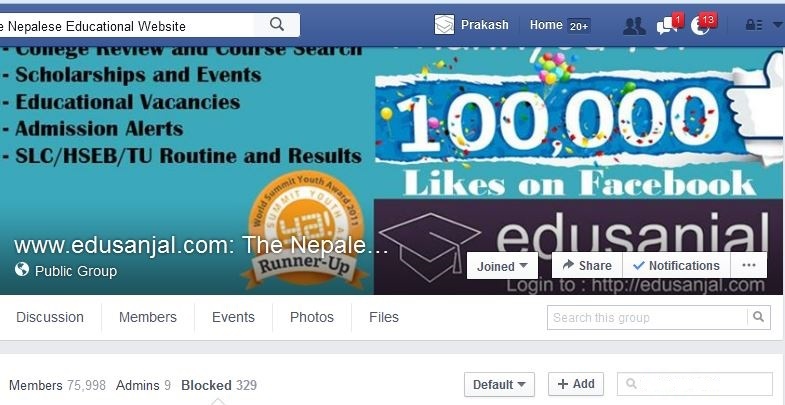This screenshot has height=405, width=785.
Task: Open the account menu arrow at top right
Action: (776, 25)
